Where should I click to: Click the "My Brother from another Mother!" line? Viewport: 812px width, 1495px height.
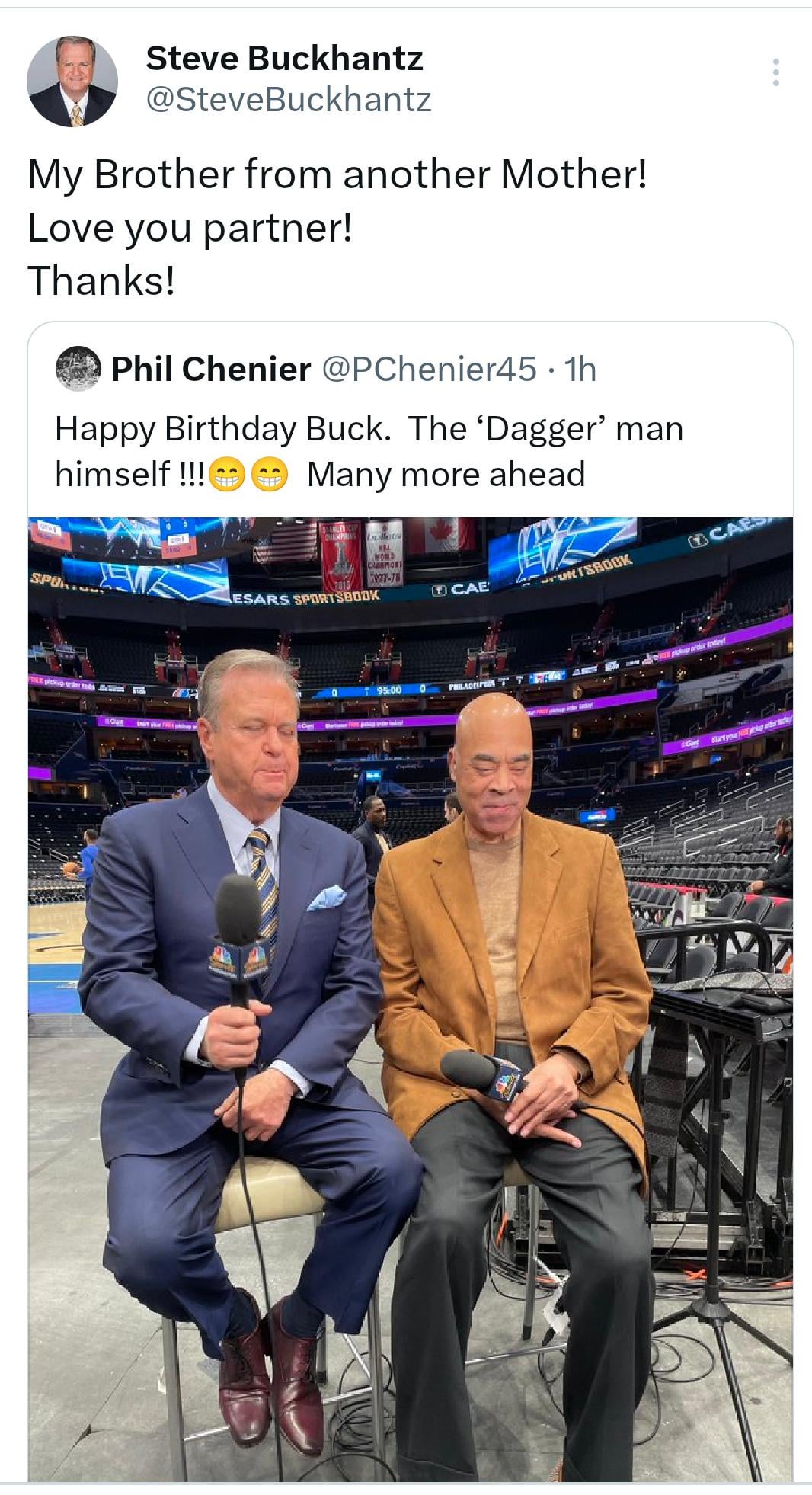(337, 174)
